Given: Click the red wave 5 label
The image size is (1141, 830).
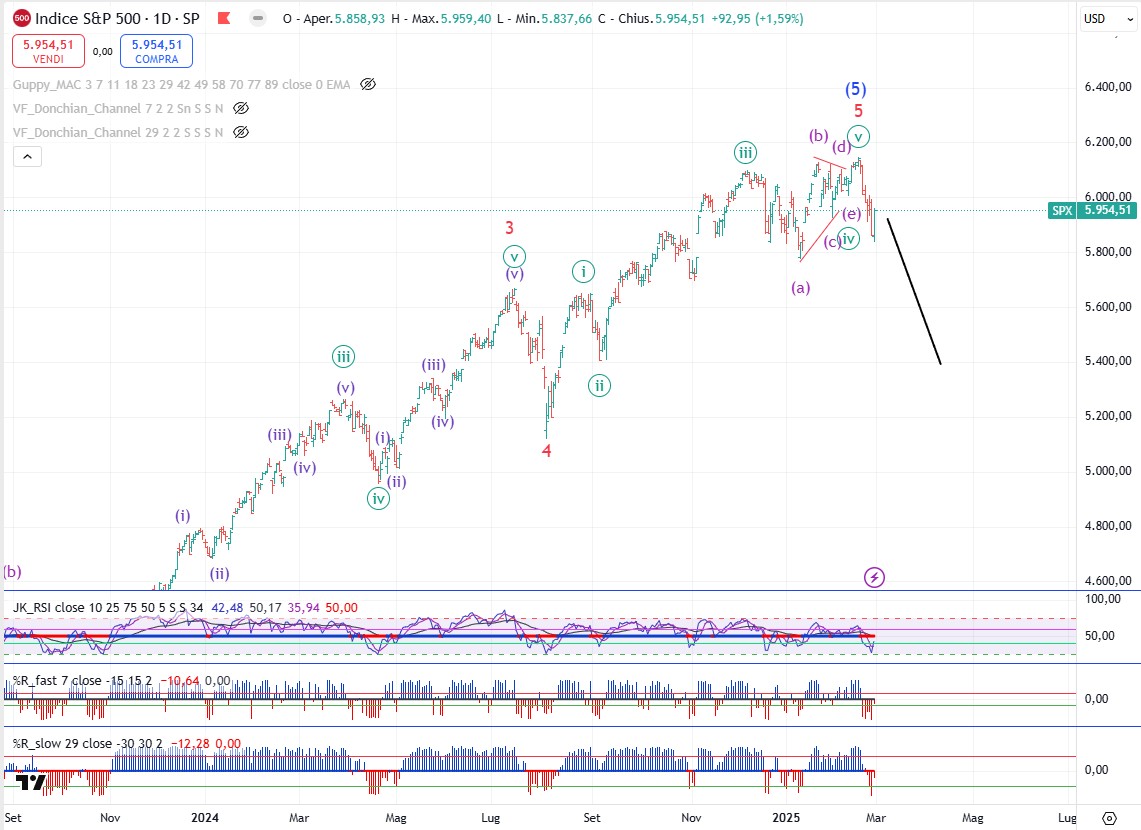Looking at the screenshot, I should click(x=859, y=111).
